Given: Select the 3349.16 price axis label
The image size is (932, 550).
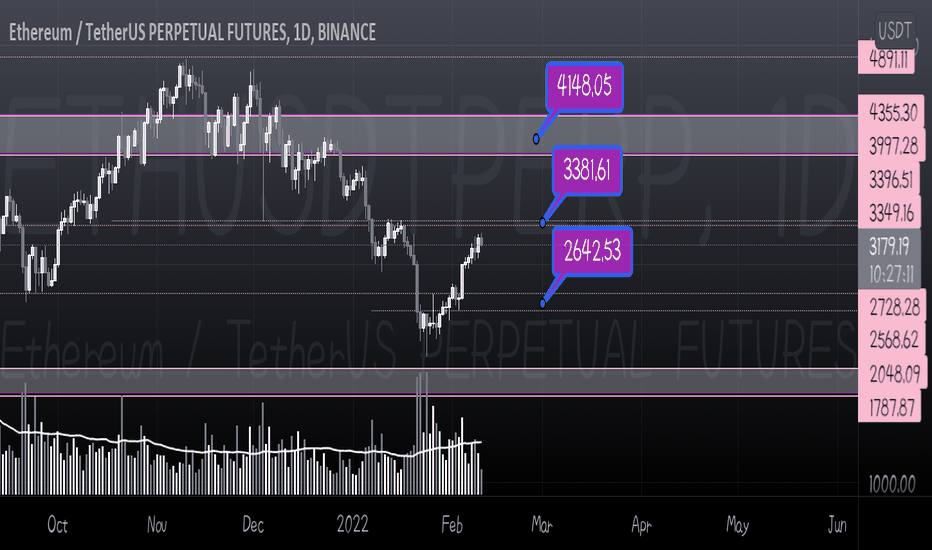Looking at the screenshot, I should [890, 212].
